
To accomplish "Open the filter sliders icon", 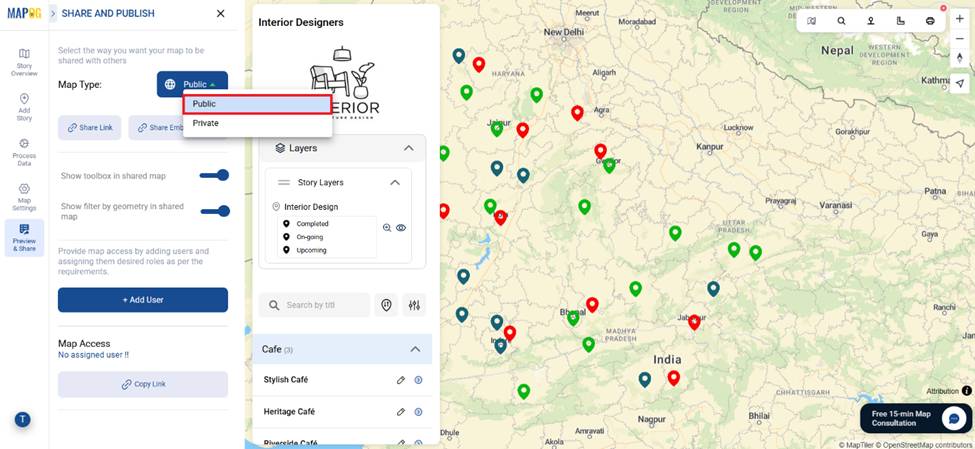I will pos(414,305).
